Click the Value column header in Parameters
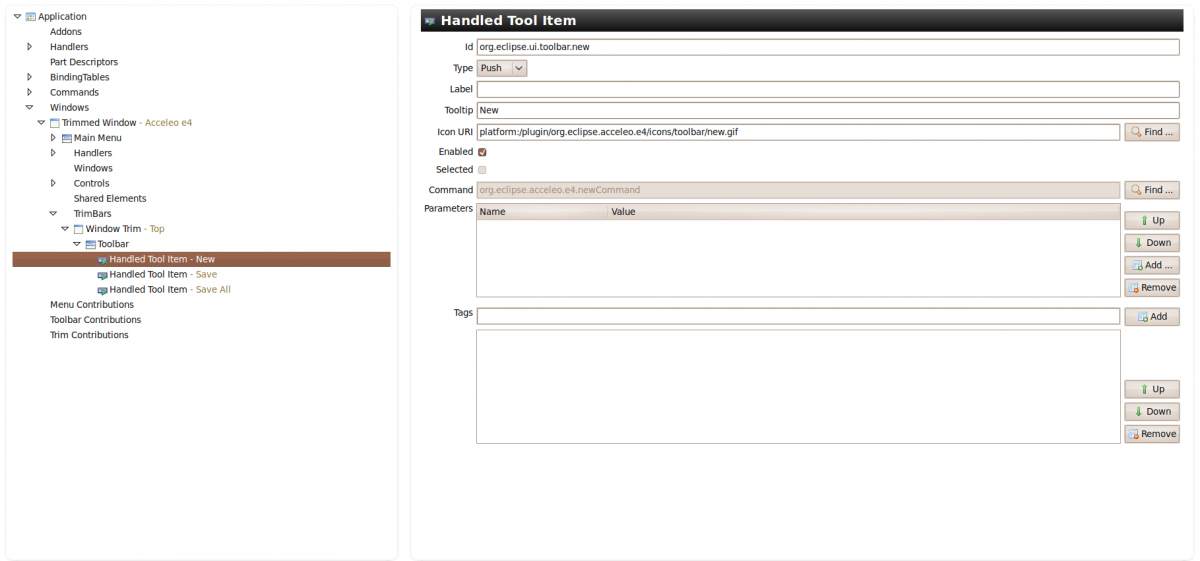Screen dimensions: 1200x561 click(623, 212)
